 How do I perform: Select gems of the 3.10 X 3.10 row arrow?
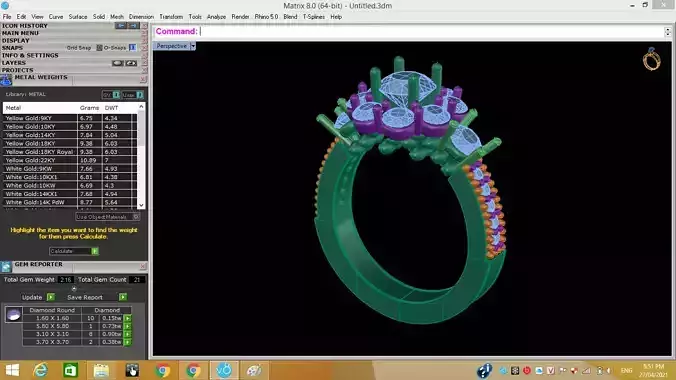128,334
